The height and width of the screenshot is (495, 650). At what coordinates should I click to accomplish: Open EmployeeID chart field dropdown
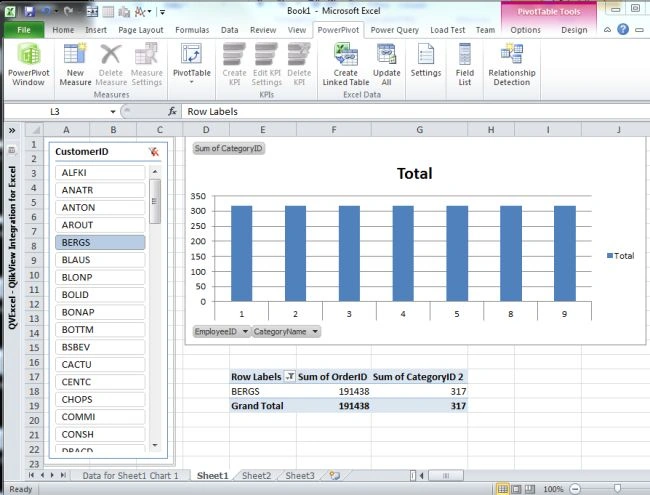(x=245, y=331)
